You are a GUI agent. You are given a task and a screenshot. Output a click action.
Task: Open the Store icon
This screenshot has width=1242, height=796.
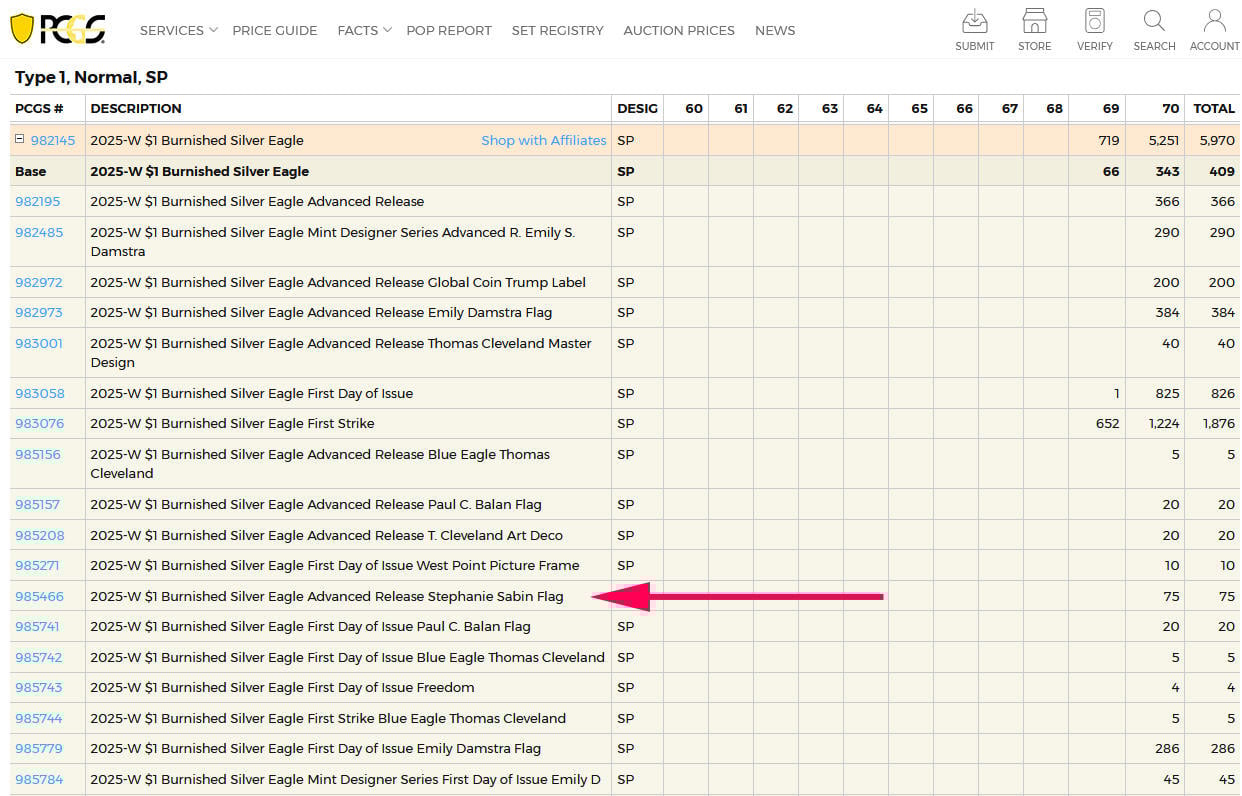click(x=1034, y=30)
